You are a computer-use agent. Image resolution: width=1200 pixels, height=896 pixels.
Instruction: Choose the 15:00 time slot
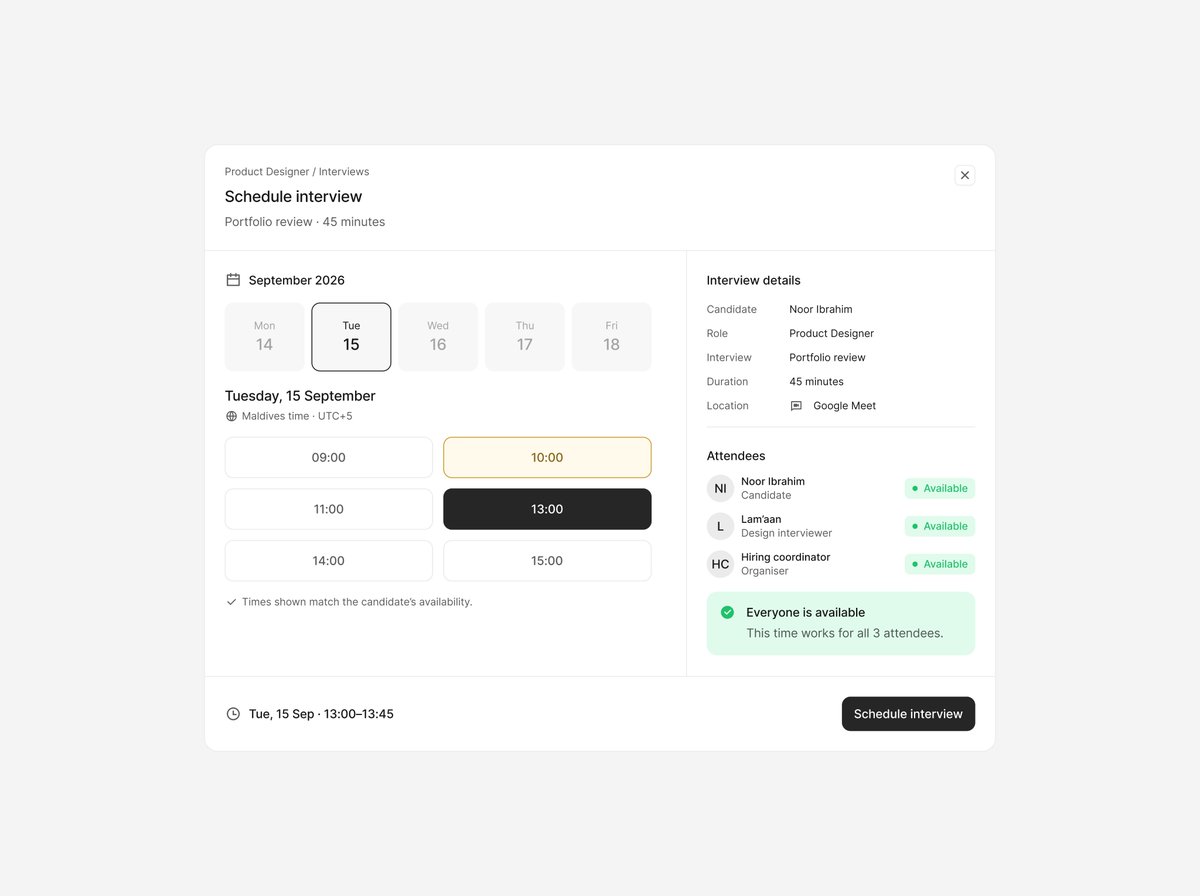547,561
